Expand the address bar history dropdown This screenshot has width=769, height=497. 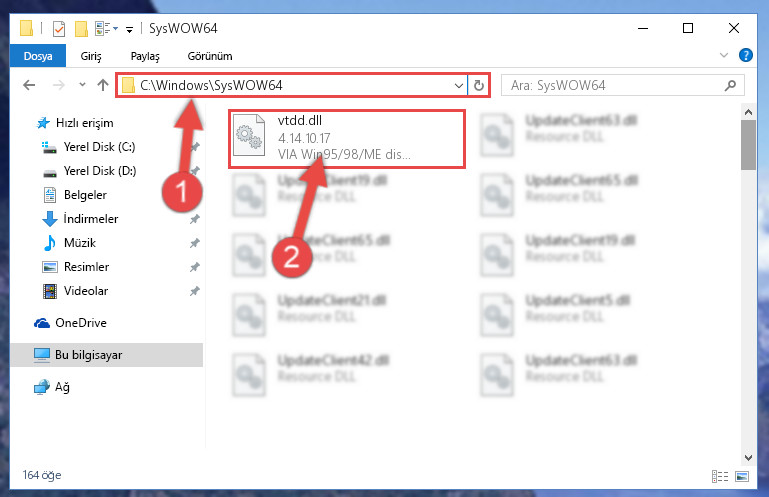[x=459, y=85]
